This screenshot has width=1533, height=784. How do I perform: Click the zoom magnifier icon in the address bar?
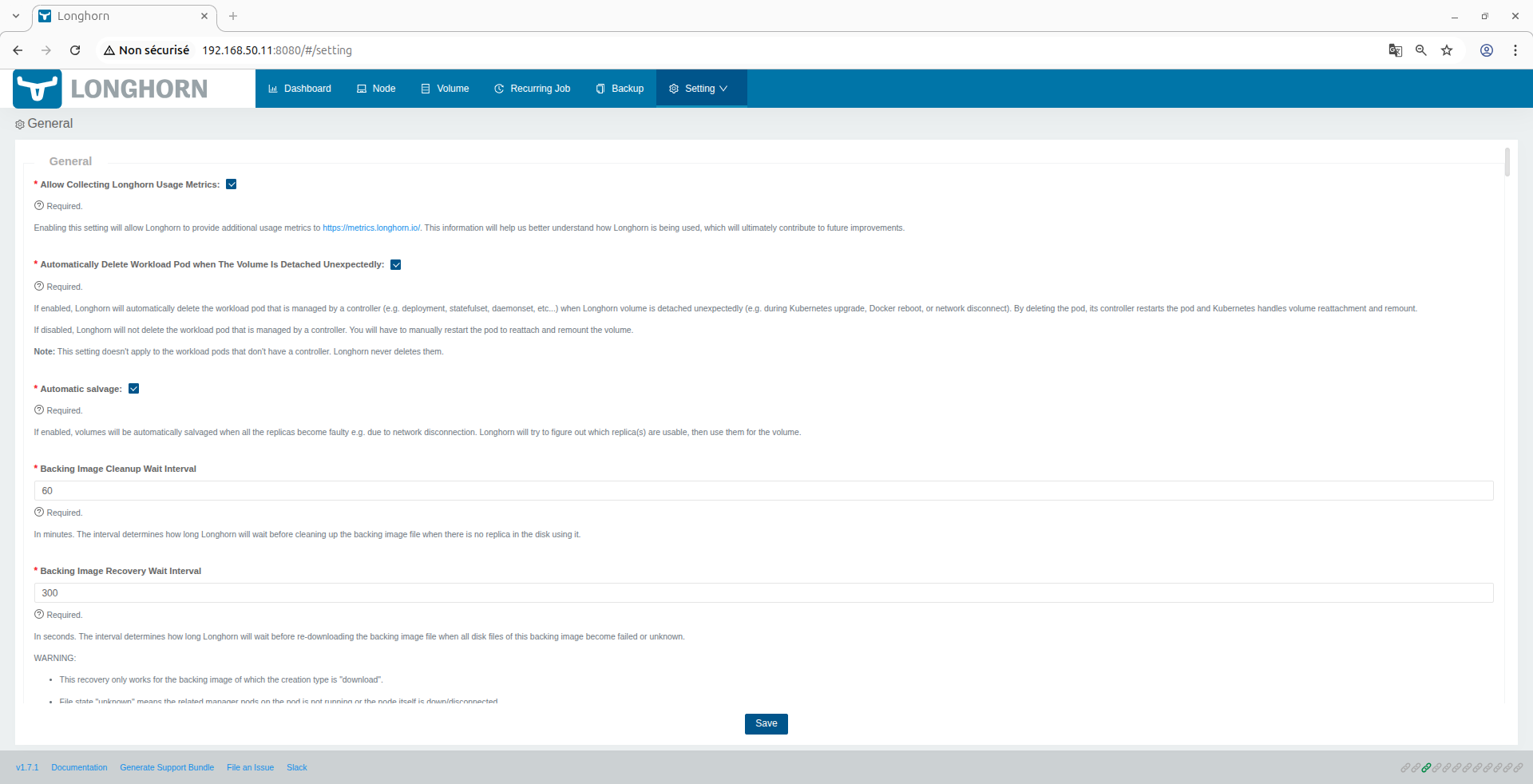1421,50
